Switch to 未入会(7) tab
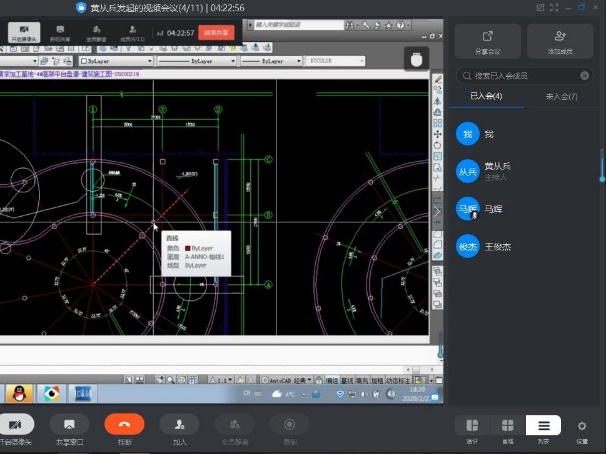Screen dimensions: 606x454 coord(560,97)
